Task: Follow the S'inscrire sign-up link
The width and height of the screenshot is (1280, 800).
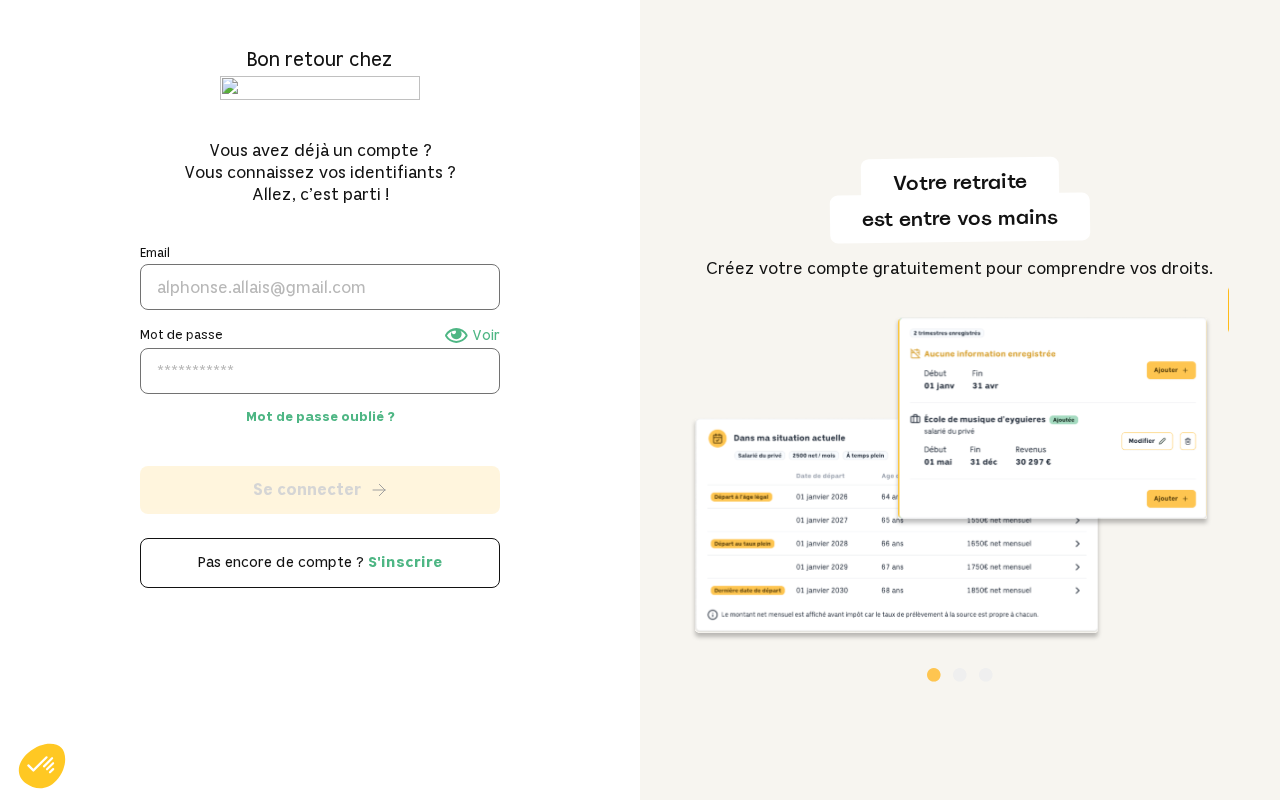Action: (405, 562)
